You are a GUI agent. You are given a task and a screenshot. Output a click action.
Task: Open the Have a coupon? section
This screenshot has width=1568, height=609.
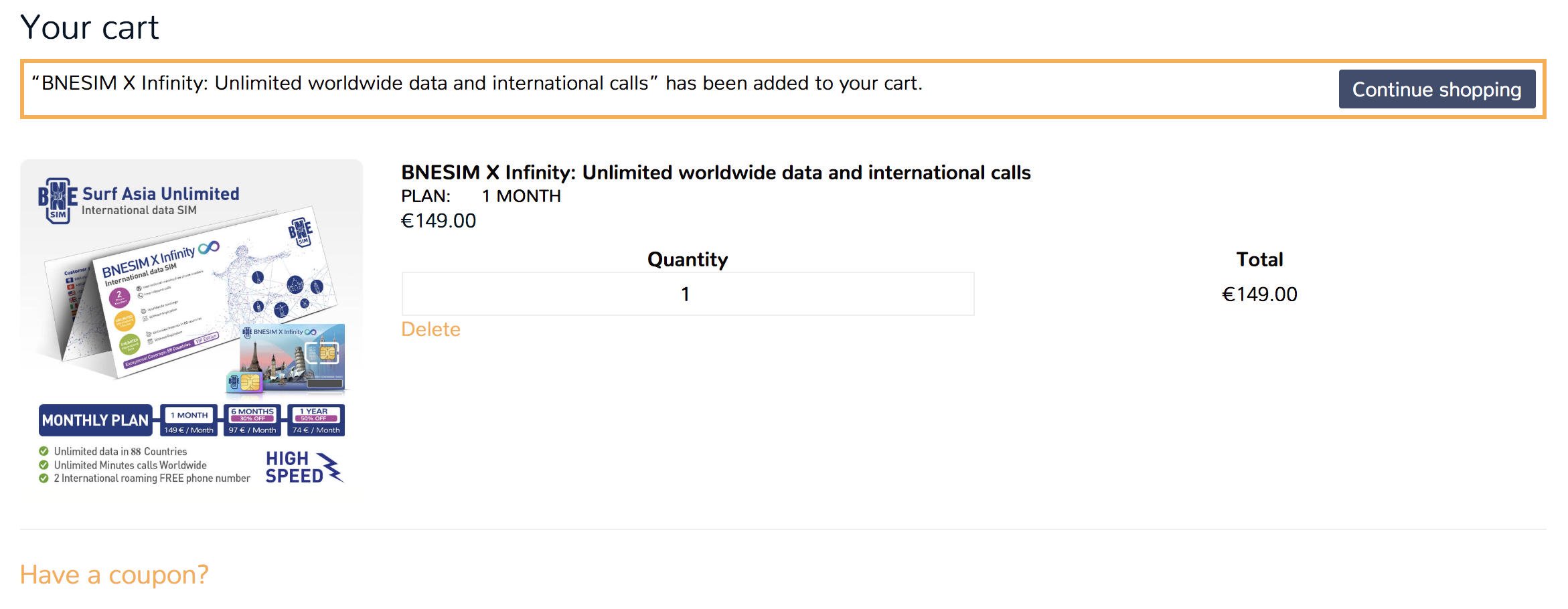(x=114, y=574)
